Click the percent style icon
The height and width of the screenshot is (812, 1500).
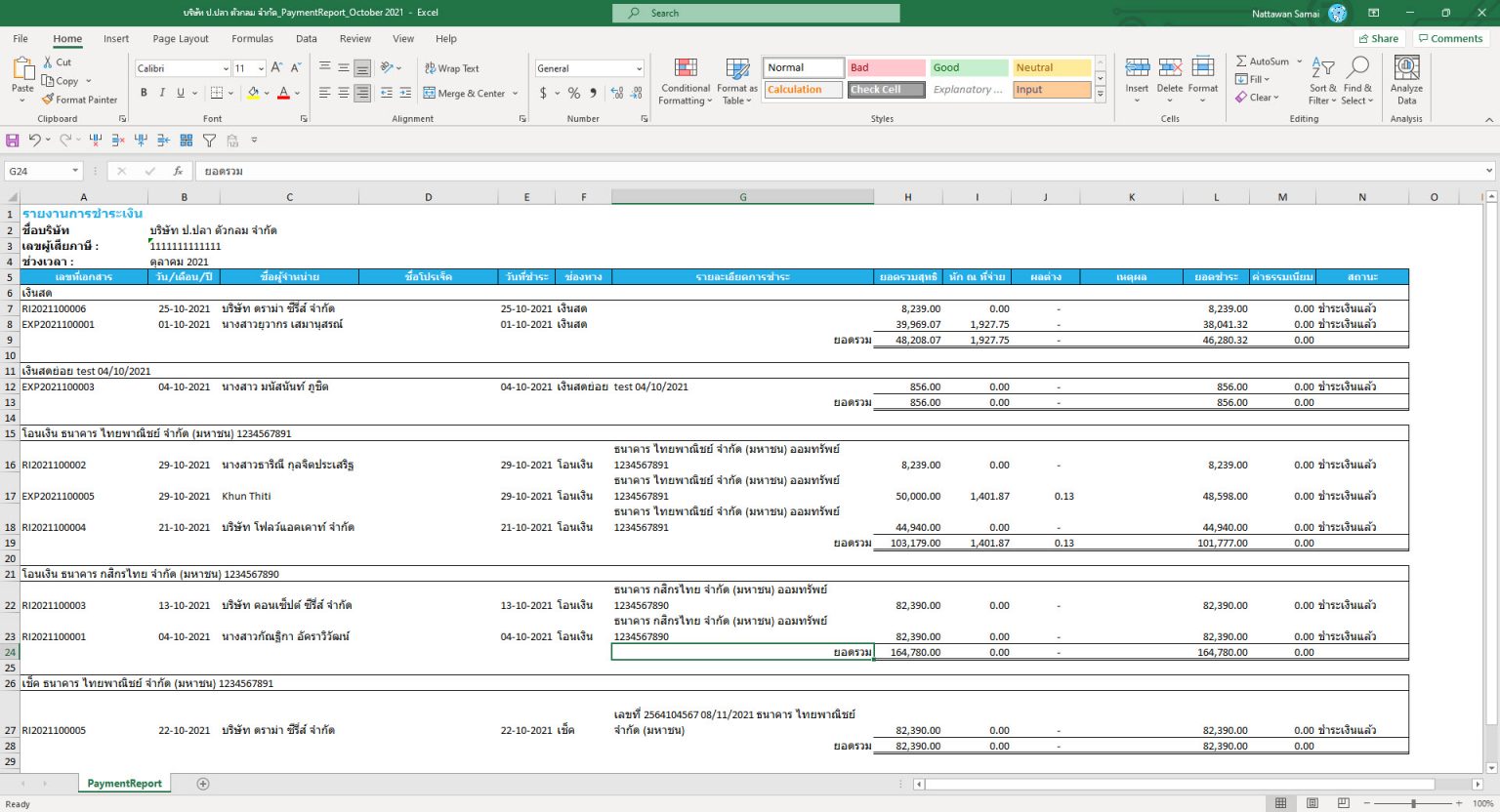point(574,93)
